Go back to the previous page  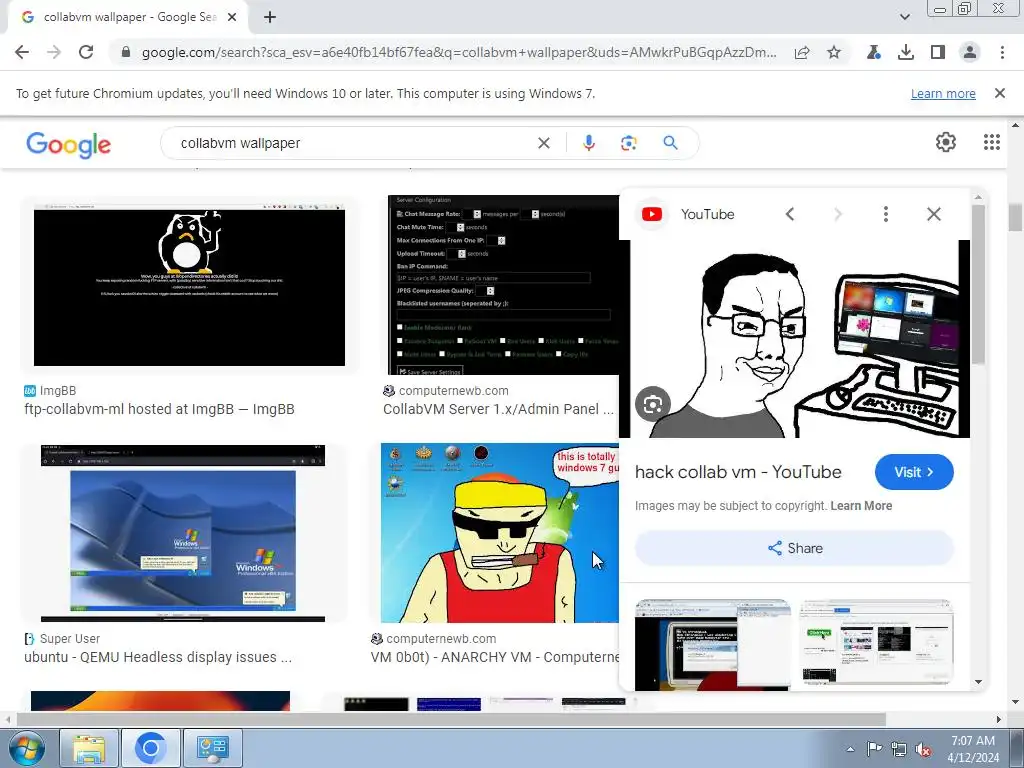click(x=22, y=52)
